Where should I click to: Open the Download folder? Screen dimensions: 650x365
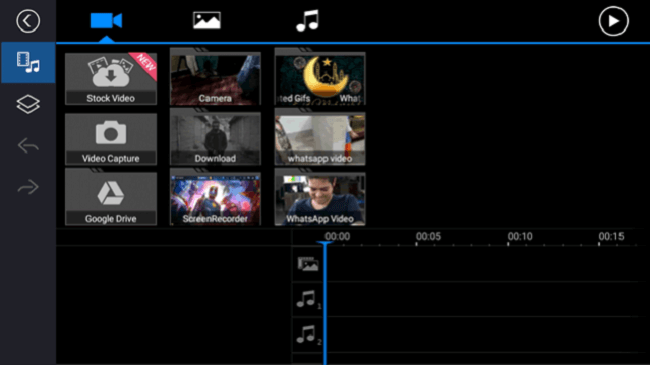(x=215, y=137)
